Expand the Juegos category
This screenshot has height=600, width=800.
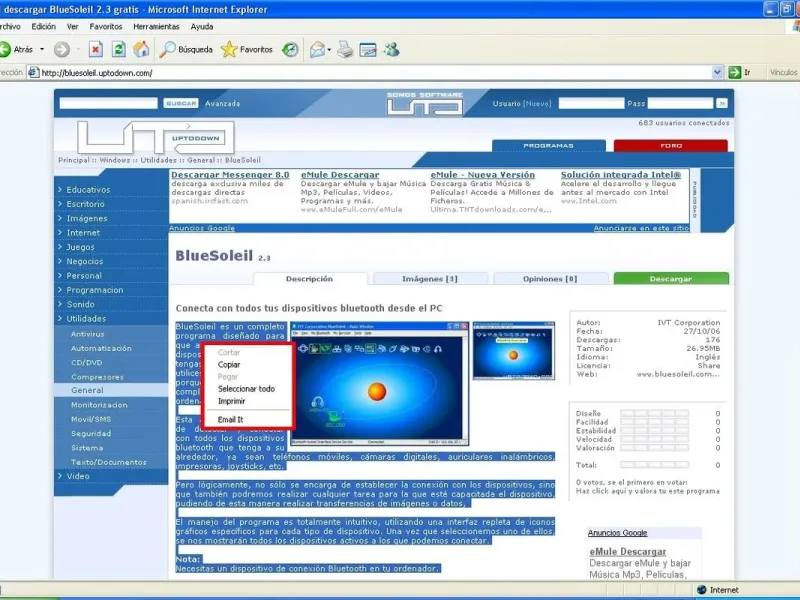(x=80, y=246)
